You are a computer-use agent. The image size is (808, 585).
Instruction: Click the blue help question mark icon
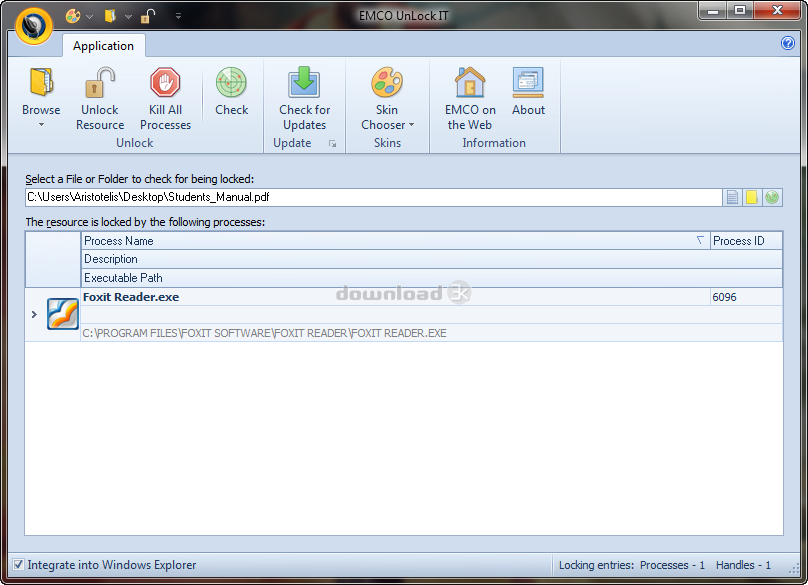[x=787, y=43]
